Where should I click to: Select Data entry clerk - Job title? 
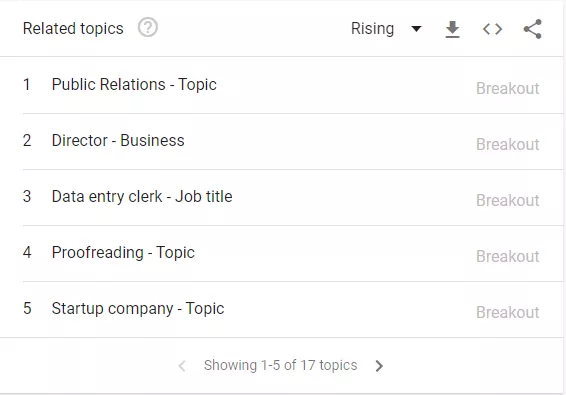142,196
